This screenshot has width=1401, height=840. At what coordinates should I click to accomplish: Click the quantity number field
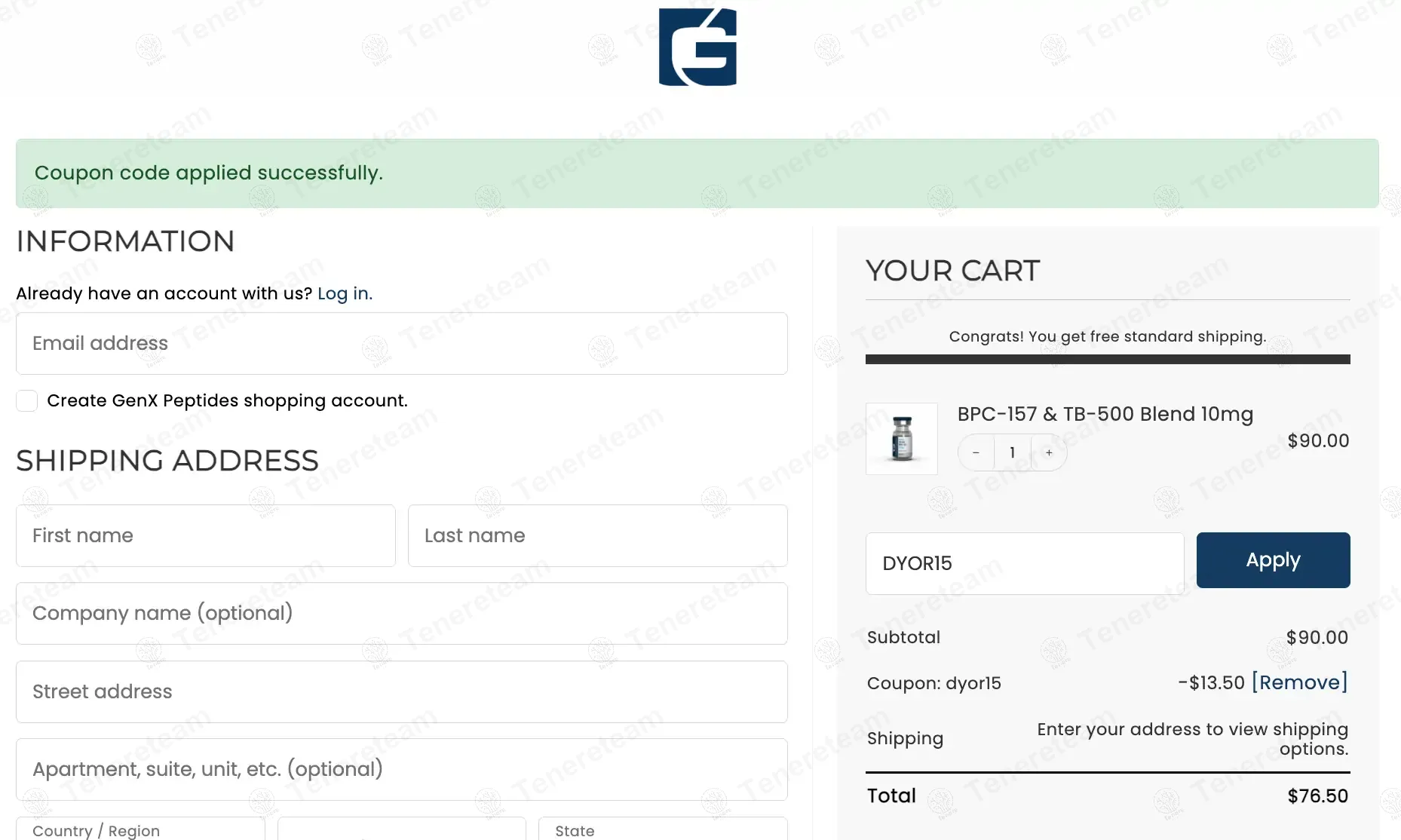[x=1012, y=452]
